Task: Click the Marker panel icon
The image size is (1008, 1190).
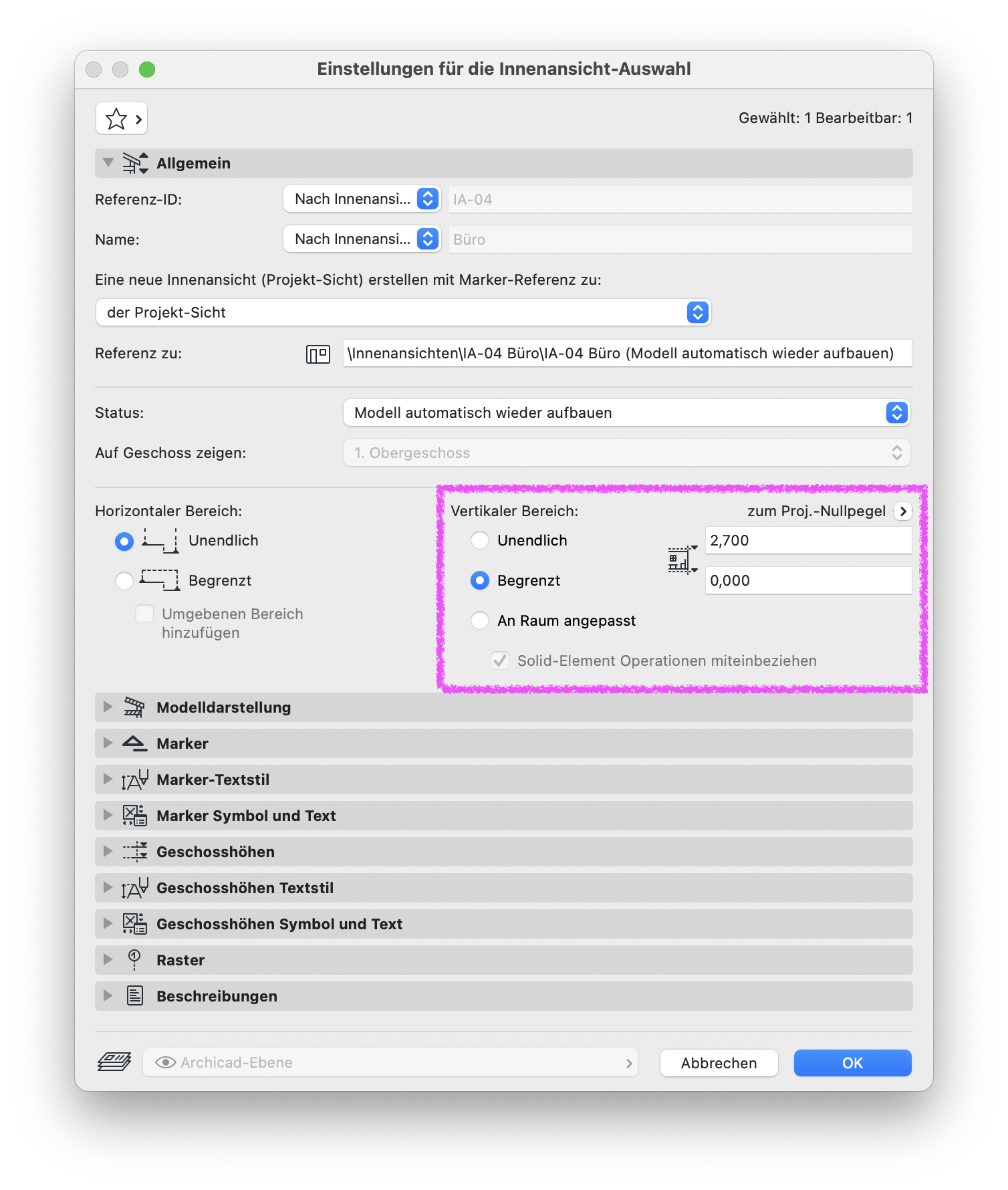Action: [x=134, y=743]
